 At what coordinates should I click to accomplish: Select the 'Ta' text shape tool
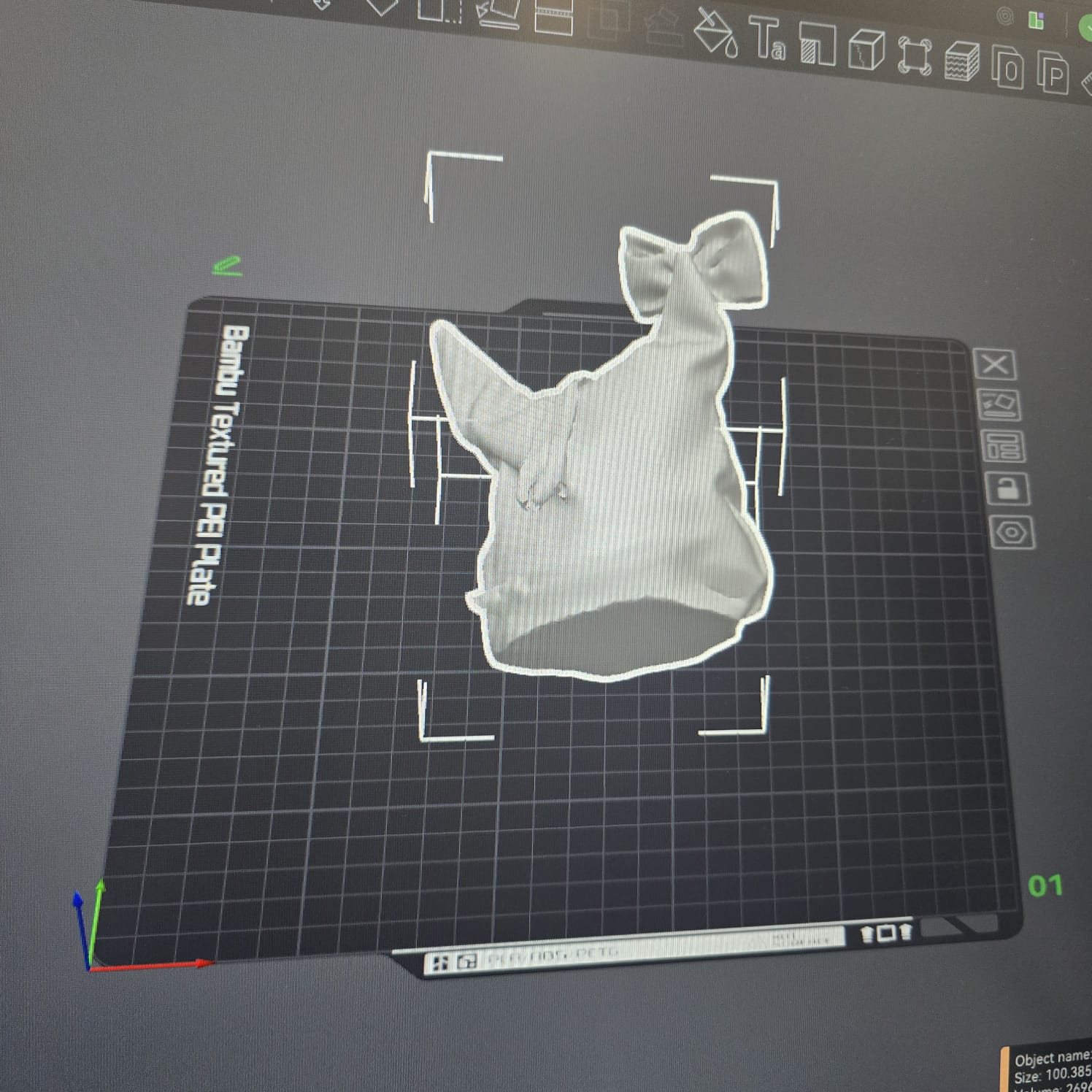(767, 39)
